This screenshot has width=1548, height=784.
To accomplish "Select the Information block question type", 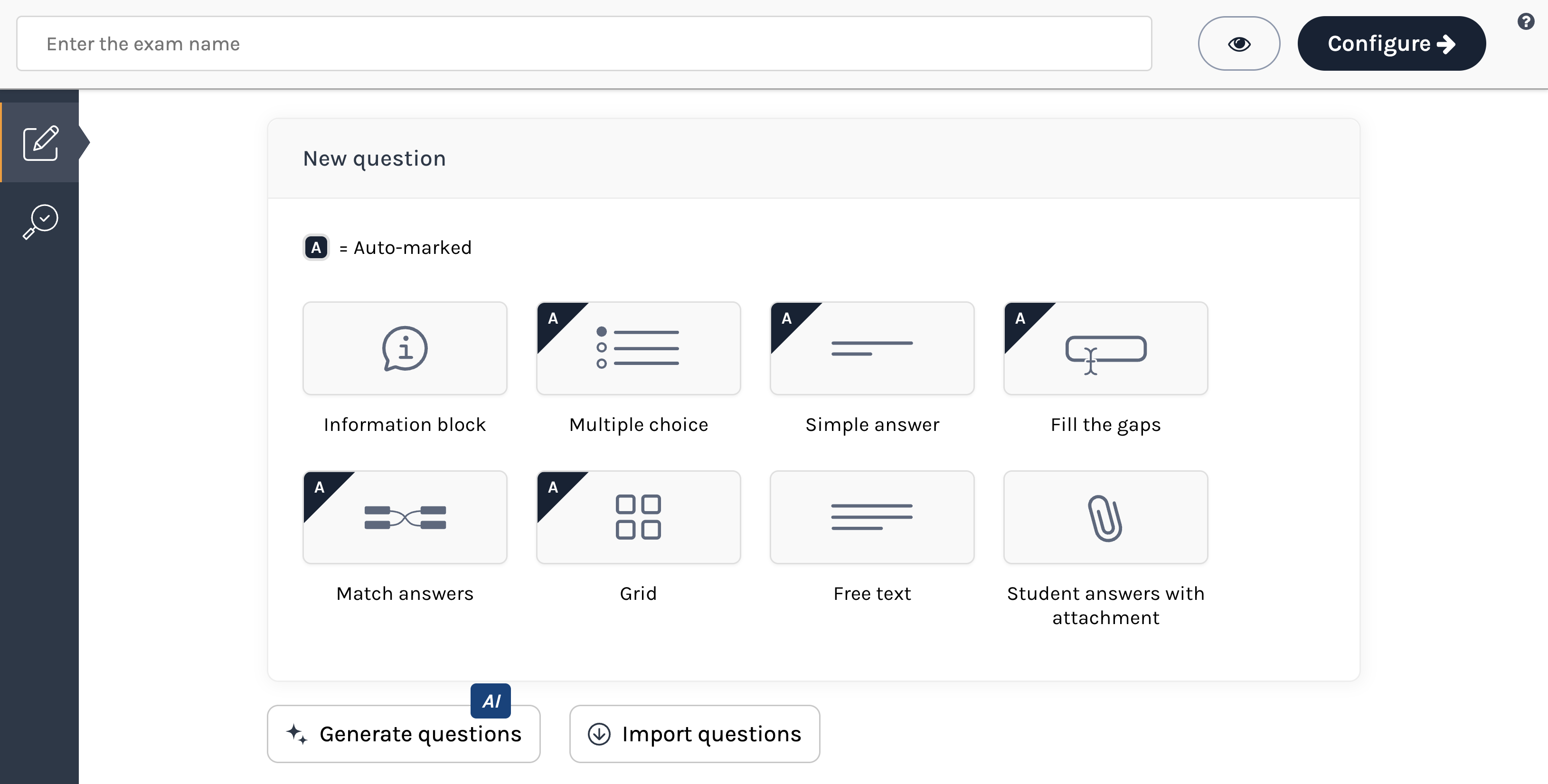I will [405, 348].
